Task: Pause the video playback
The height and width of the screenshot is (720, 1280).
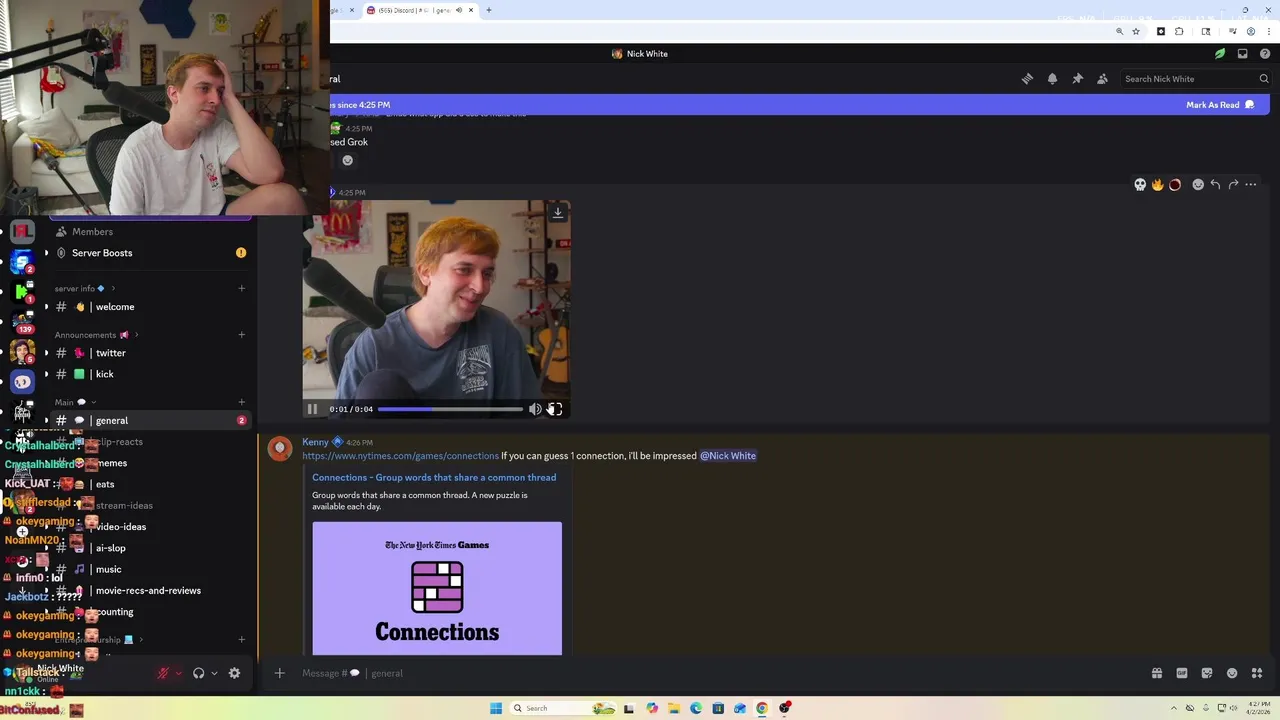Action: 312,409
